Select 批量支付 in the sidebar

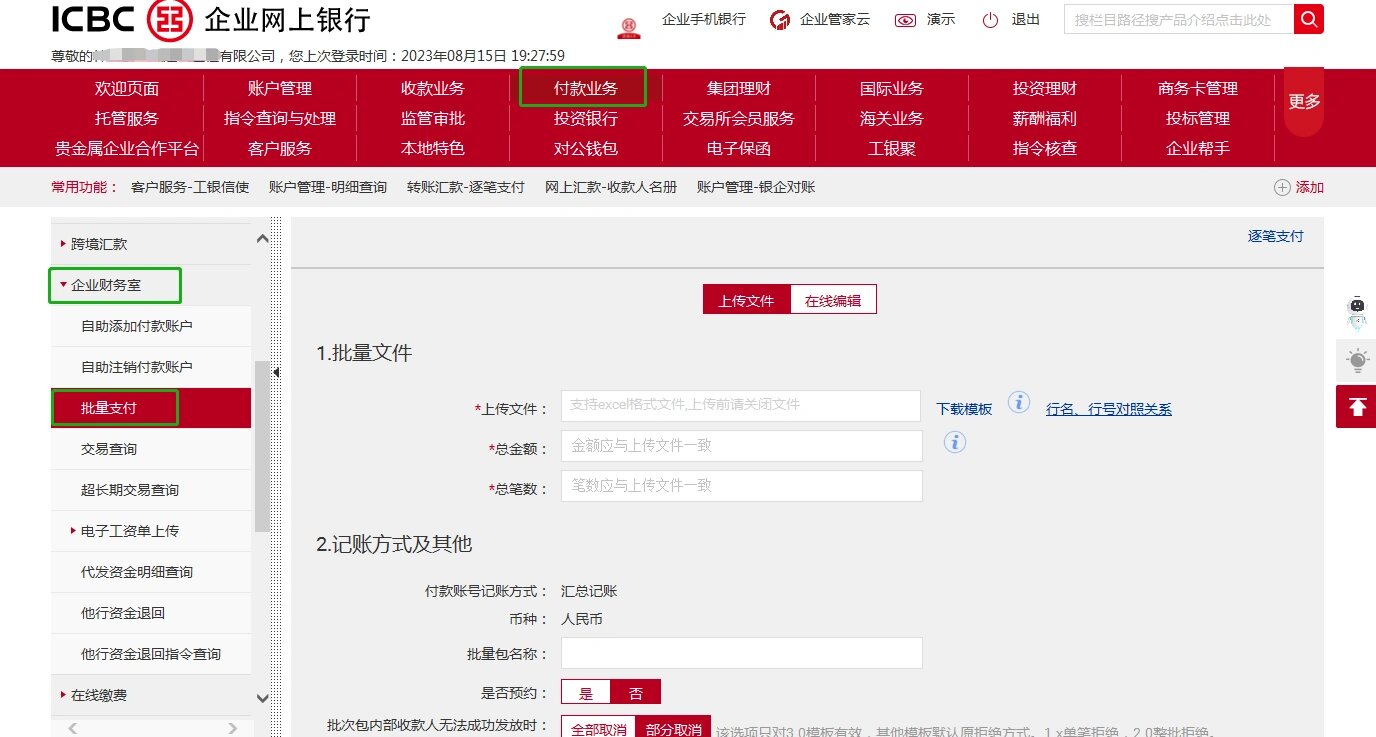point(151,408)
